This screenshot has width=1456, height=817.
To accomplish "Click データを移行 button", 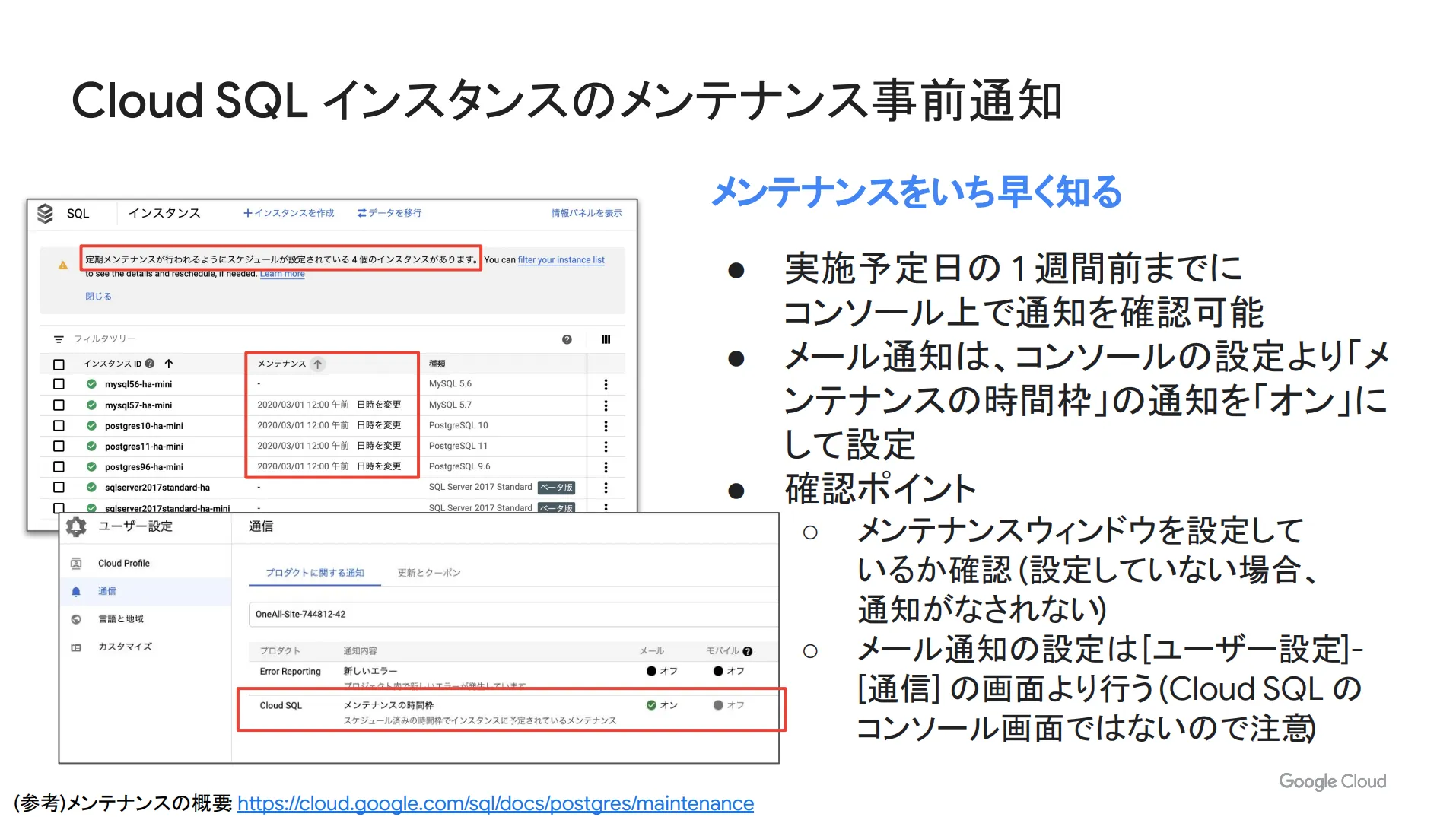I will [389, 213].
